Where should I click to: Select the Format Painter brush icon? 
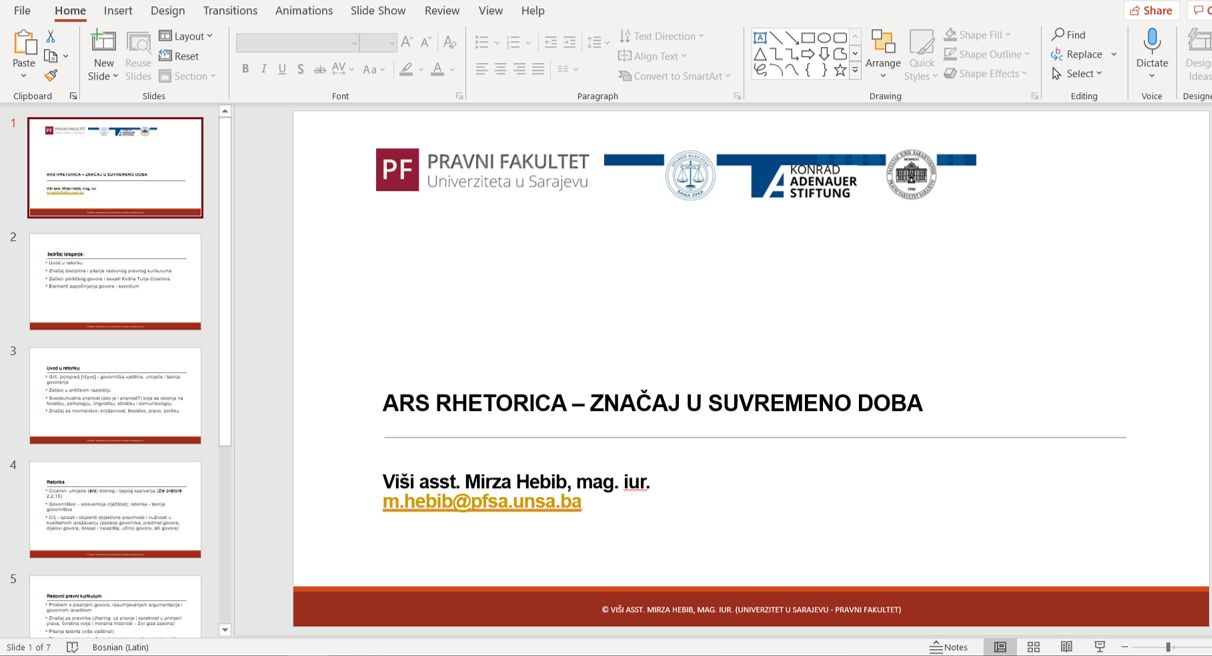pos(51,76)
